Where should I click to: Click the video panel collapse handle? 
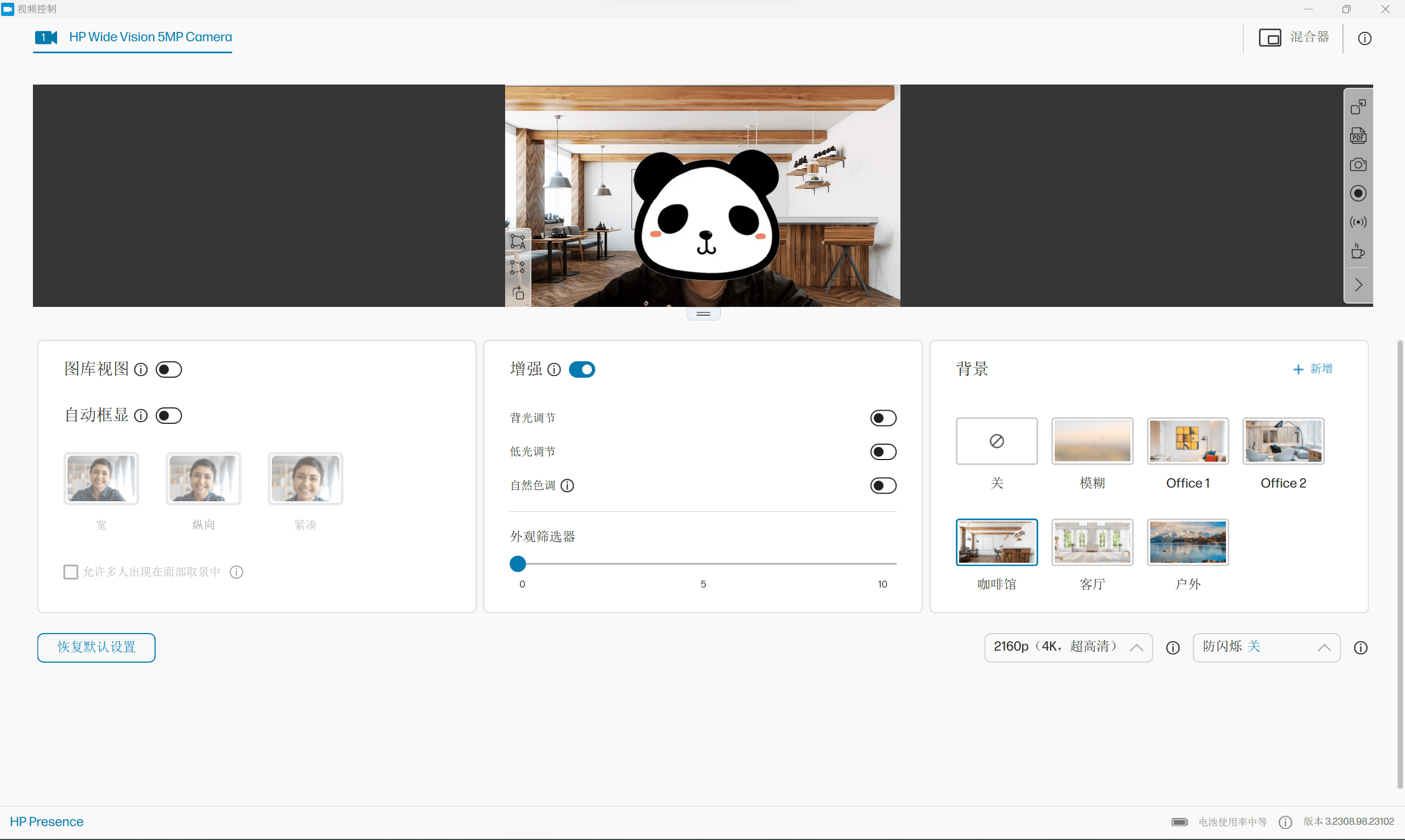[x=703, y=313]
